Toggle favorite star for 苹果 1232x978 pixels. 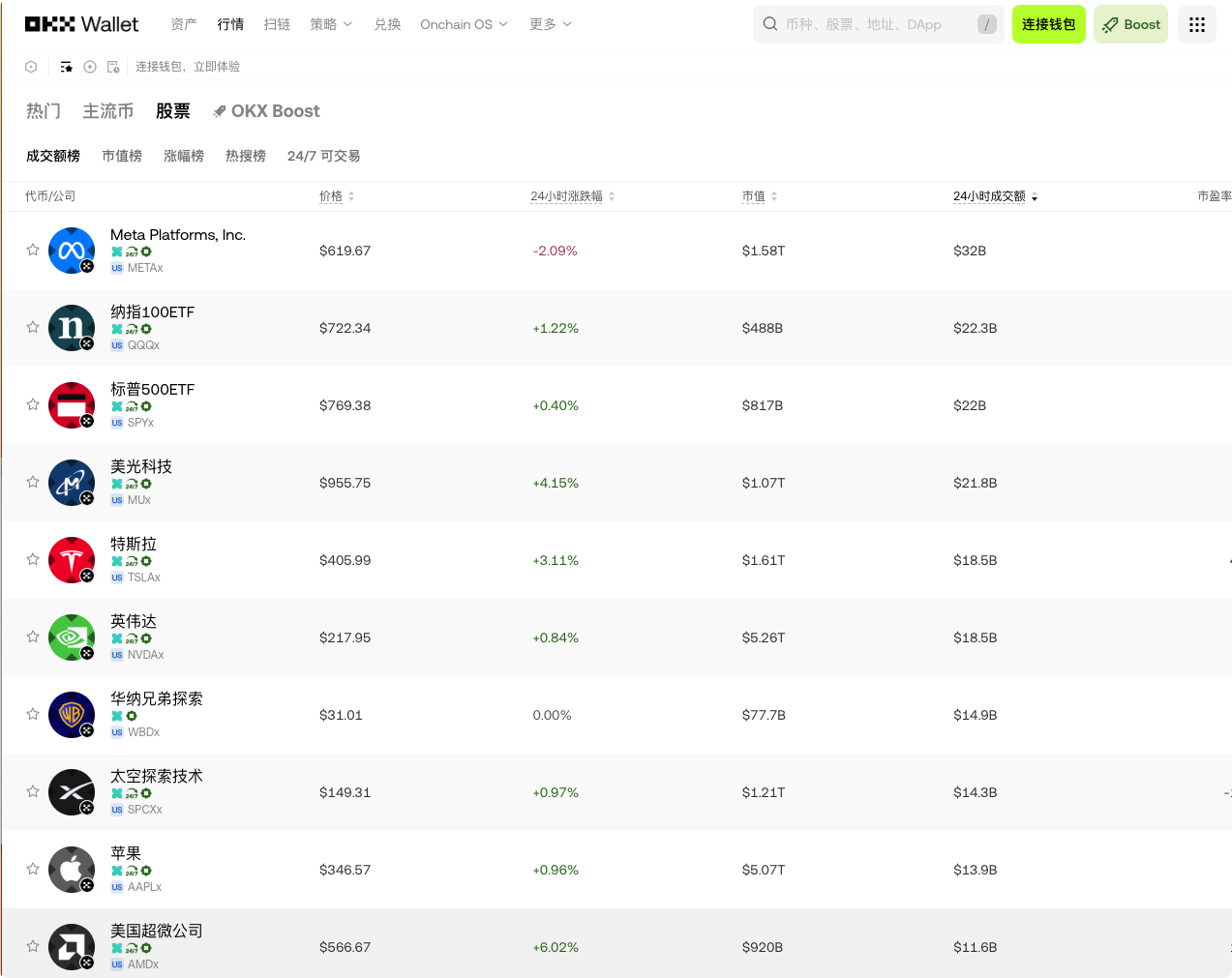pos(33,869)
